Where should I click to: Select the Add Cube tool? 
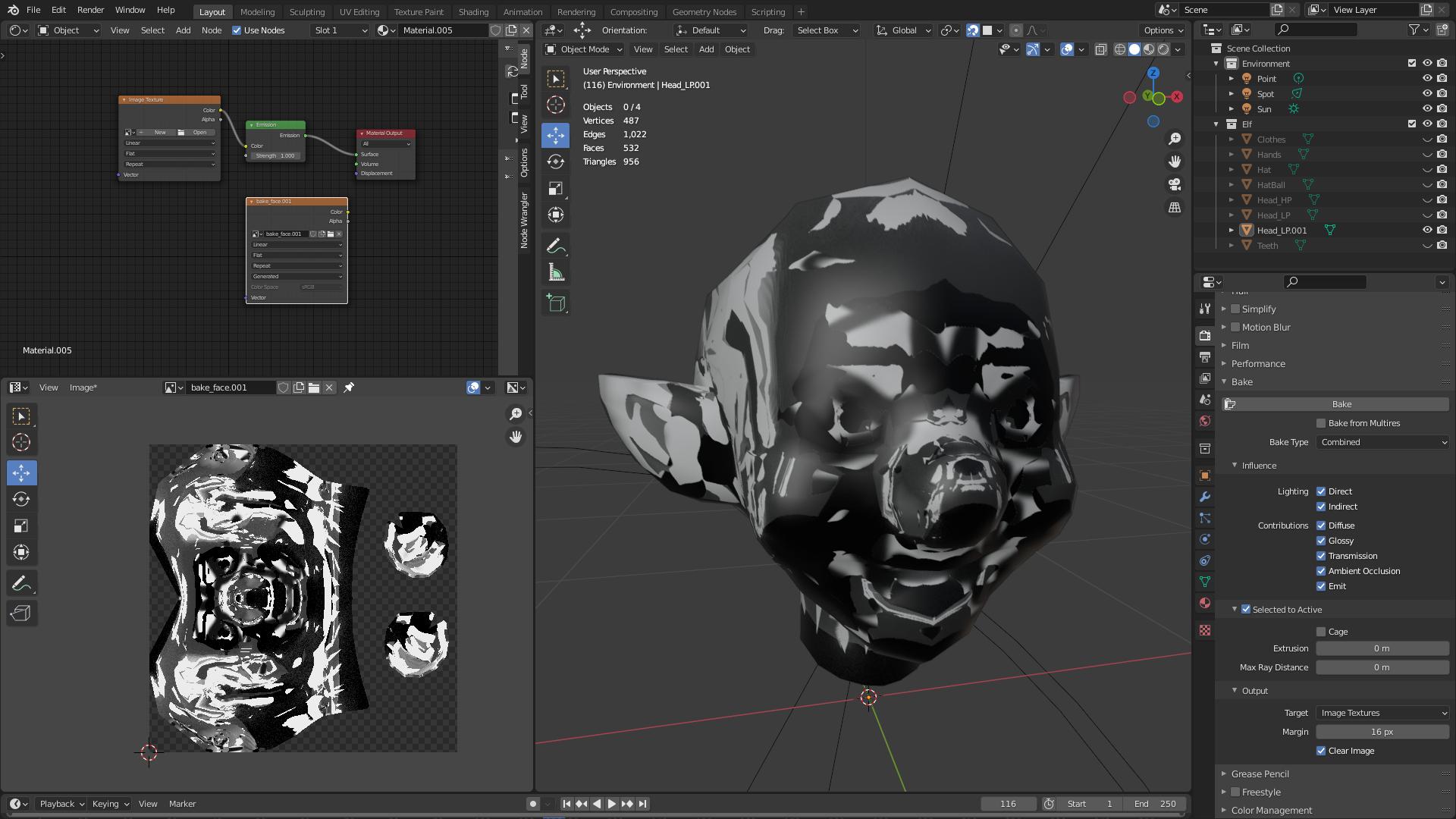(556, 303)
